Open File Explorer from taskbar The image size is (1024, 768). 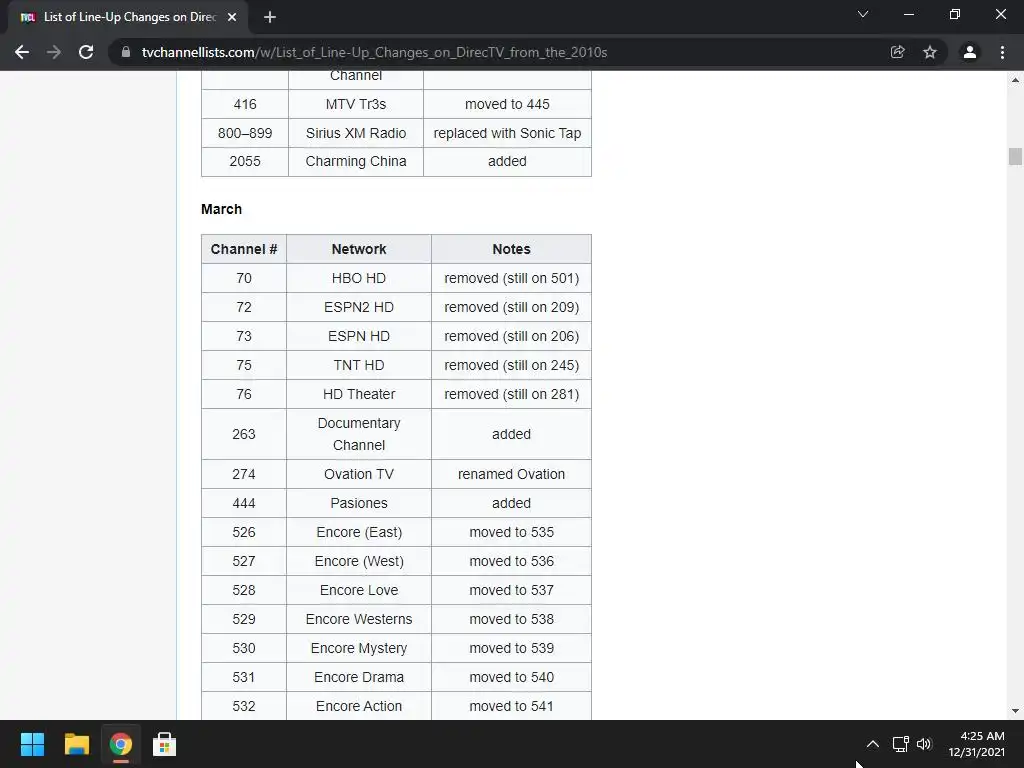coord(76,744)
